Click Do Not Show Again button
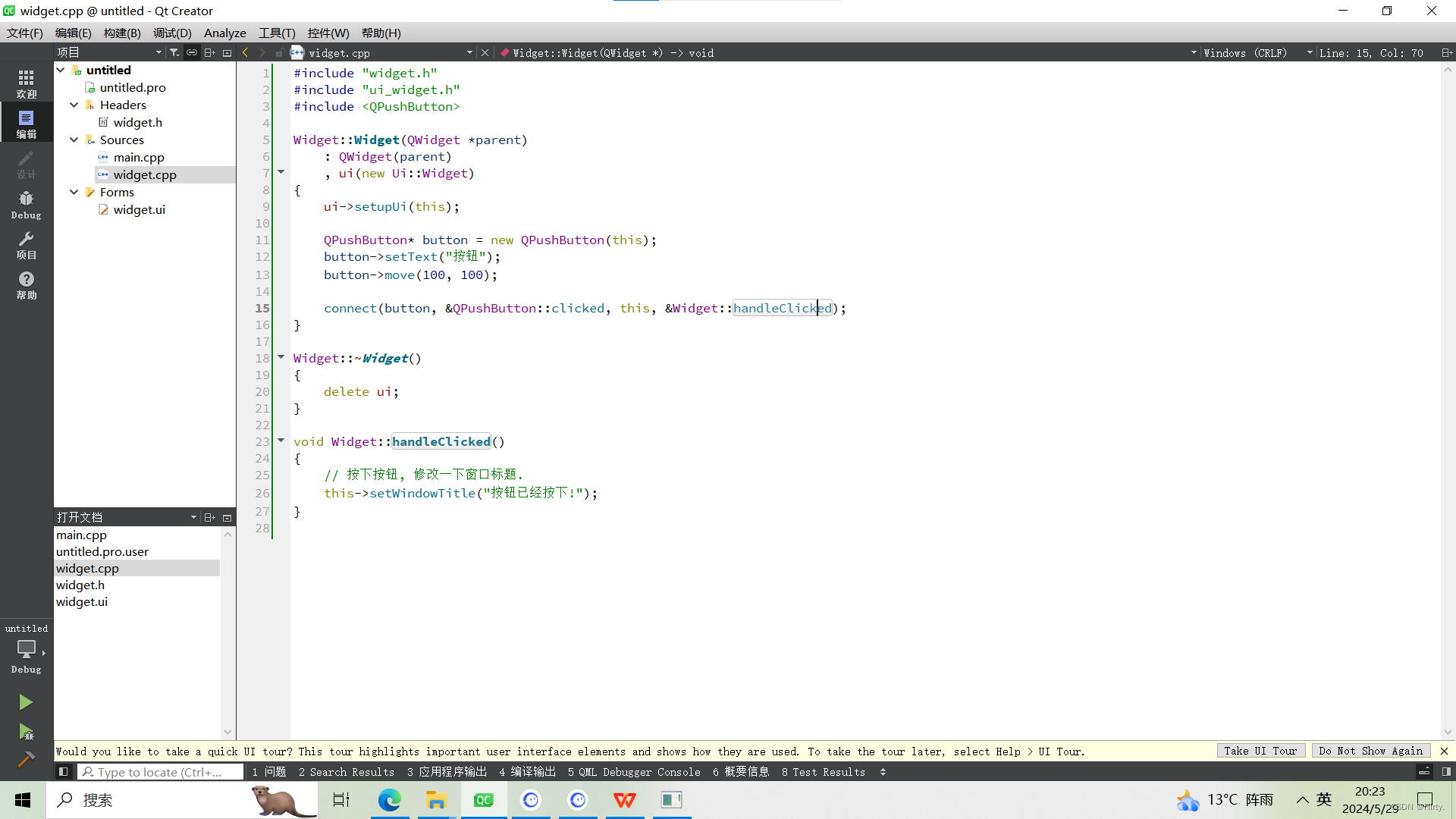Image resolution: width=1456 pixels, height=819 pixels. click(1370, 751)
